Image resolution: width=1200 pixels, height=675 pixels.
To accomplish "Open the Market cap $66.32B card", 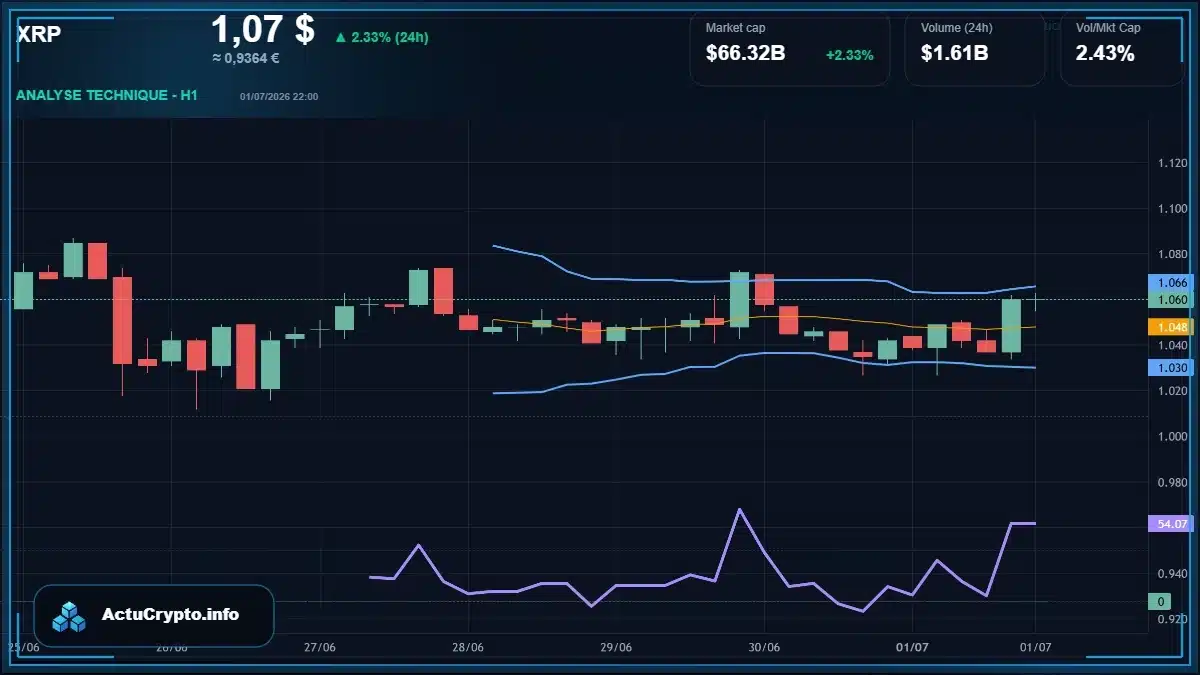I will click(789, 48).
